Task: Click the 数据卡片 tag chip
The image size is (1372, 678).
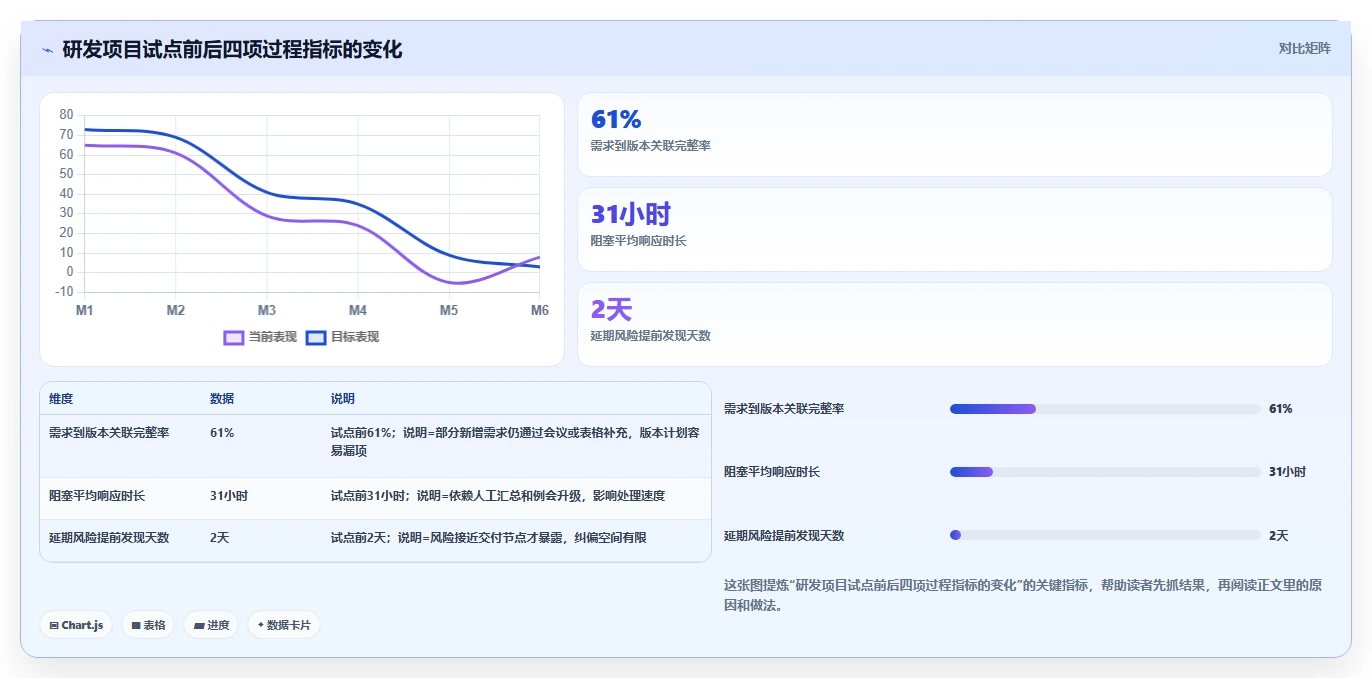Action: point(284,625)
